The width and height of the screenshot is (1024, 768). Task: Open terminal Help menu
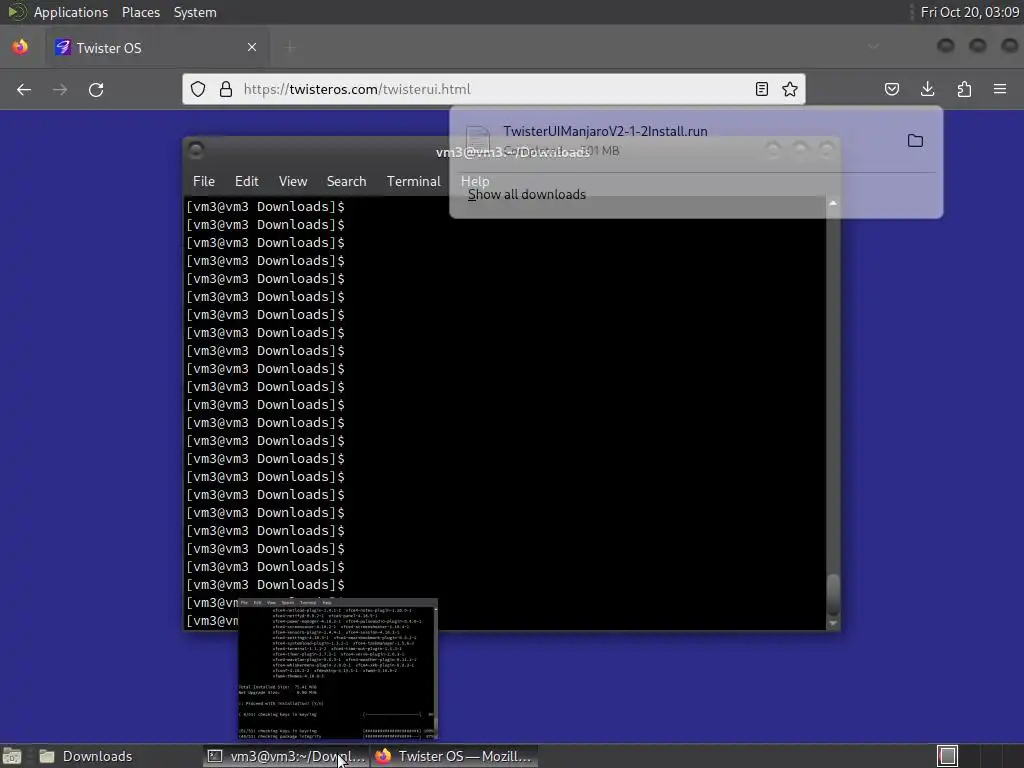475,182
